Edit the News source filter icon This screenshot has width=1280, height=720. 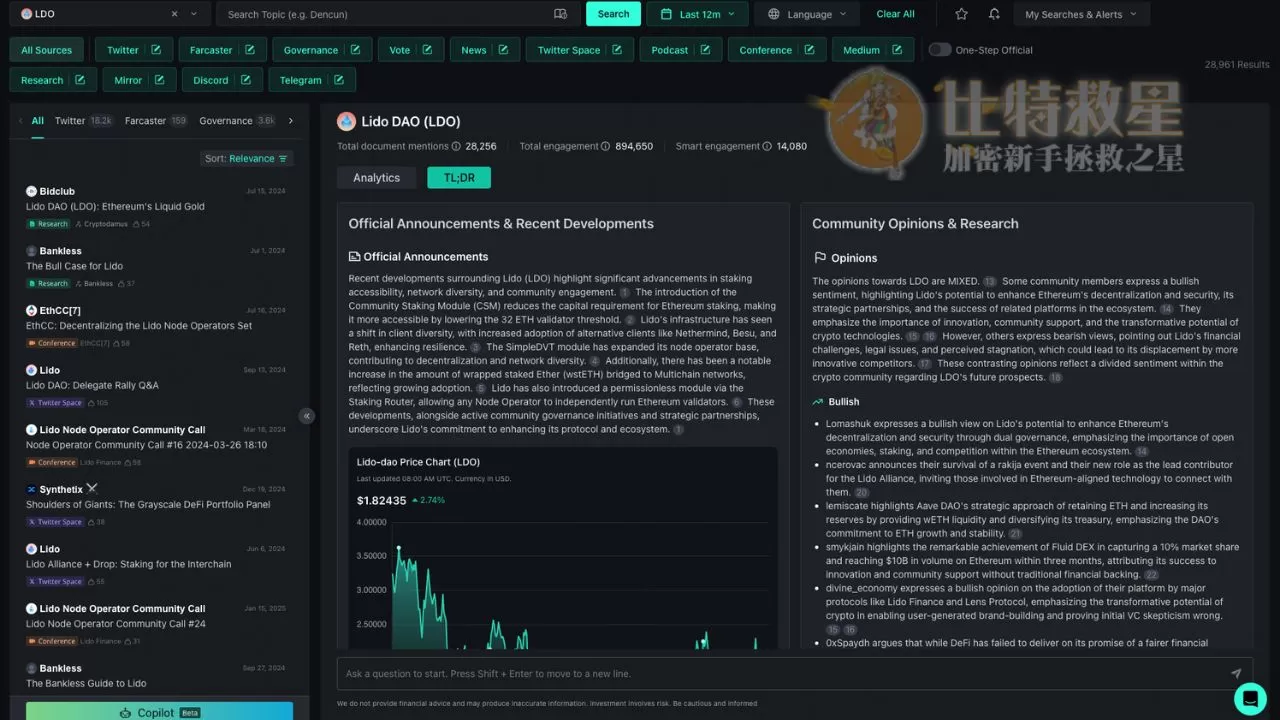tap(503, 50)
